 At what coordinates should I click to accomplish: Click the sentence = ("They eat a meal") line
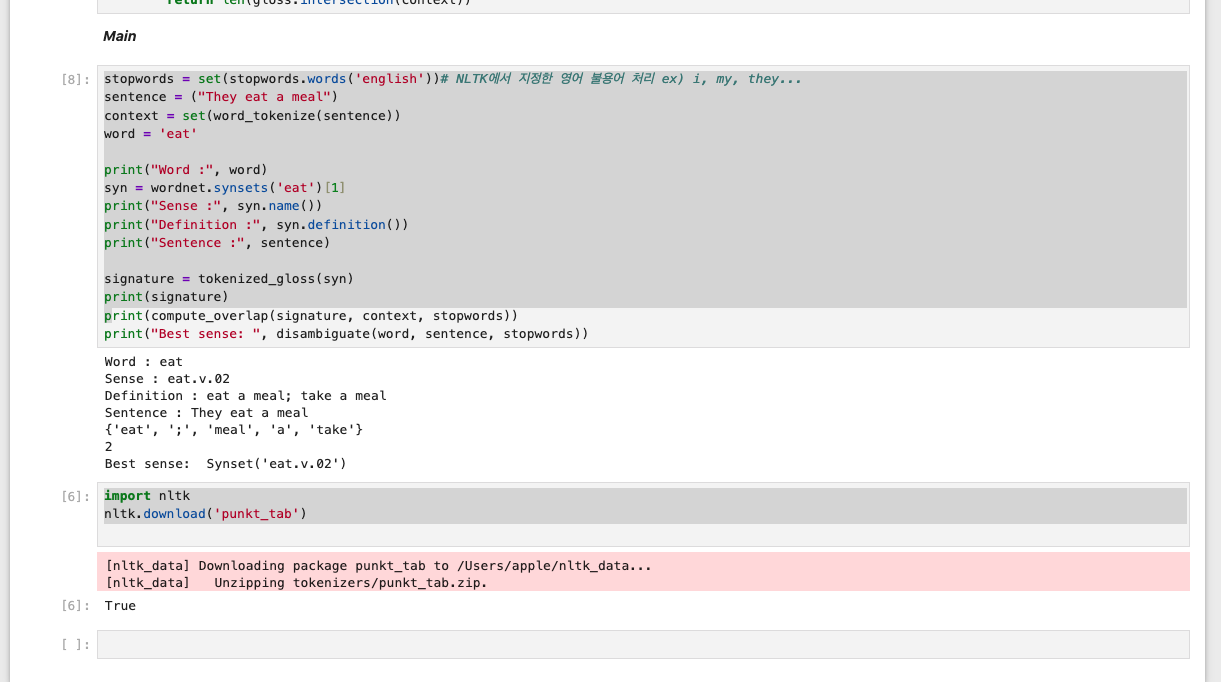(221, 97)
